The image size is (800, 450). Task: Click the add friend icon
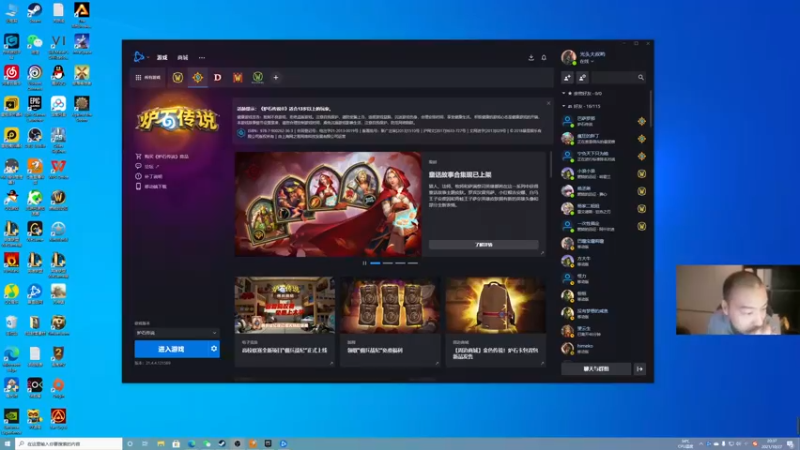(x=567, y=78)
